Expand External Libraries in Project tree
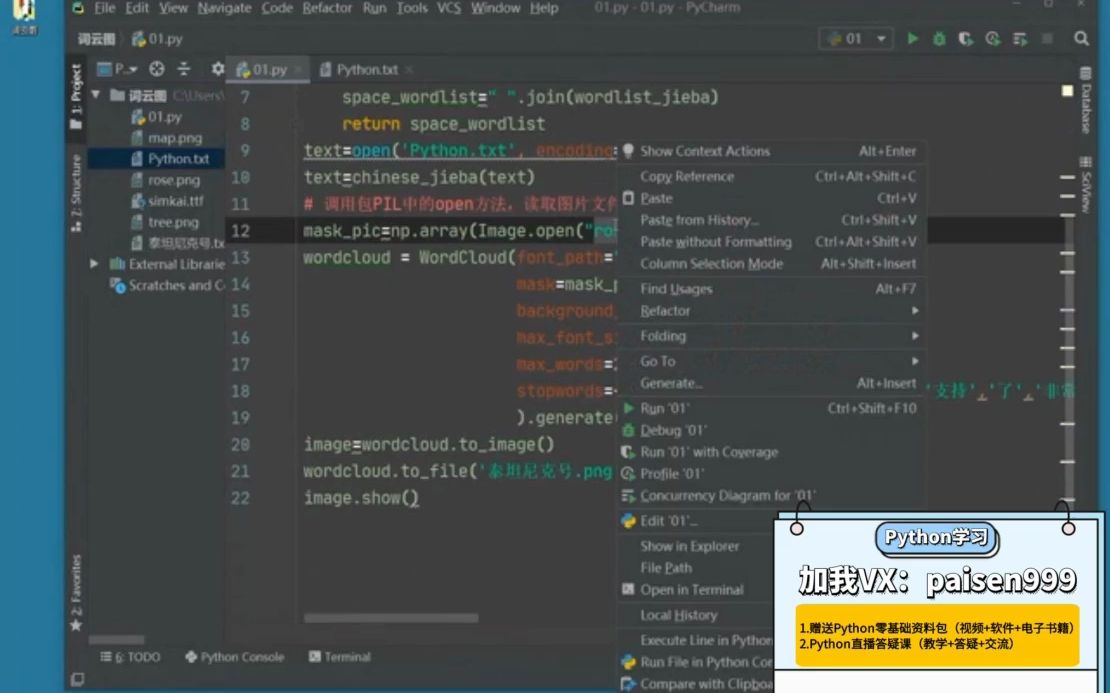This screenshot has width=1110, height=693. click(95, 265)
